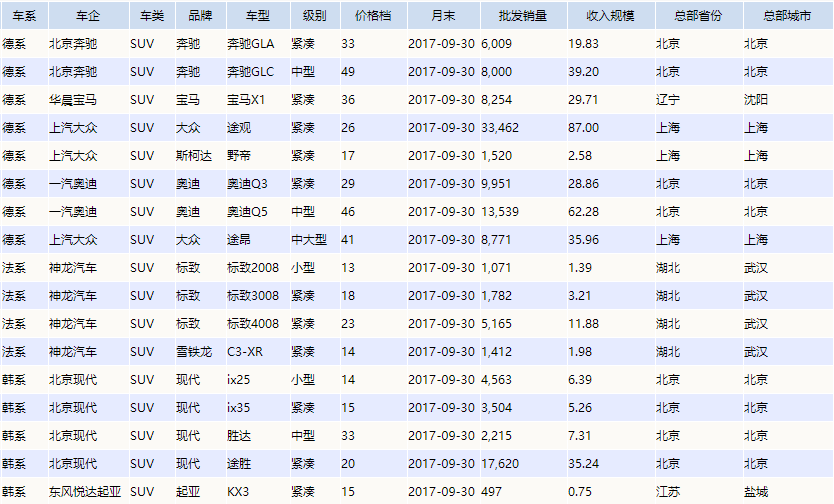Viewport: 834px width, 504px height.
Task: Click the 车企 column header
Action: pyautogui.click(x=88, y=16)
